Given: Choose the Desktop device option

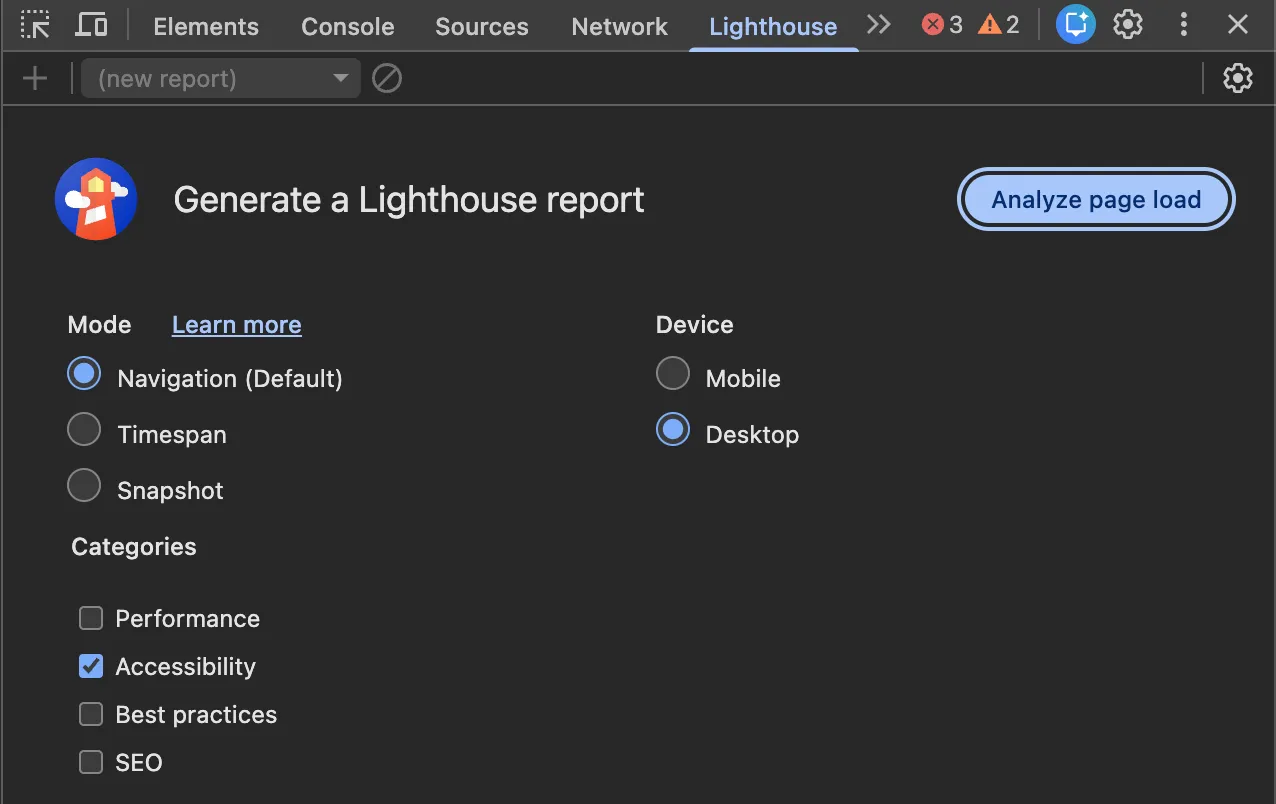Looking at the screenshot, I should [673, 430].
